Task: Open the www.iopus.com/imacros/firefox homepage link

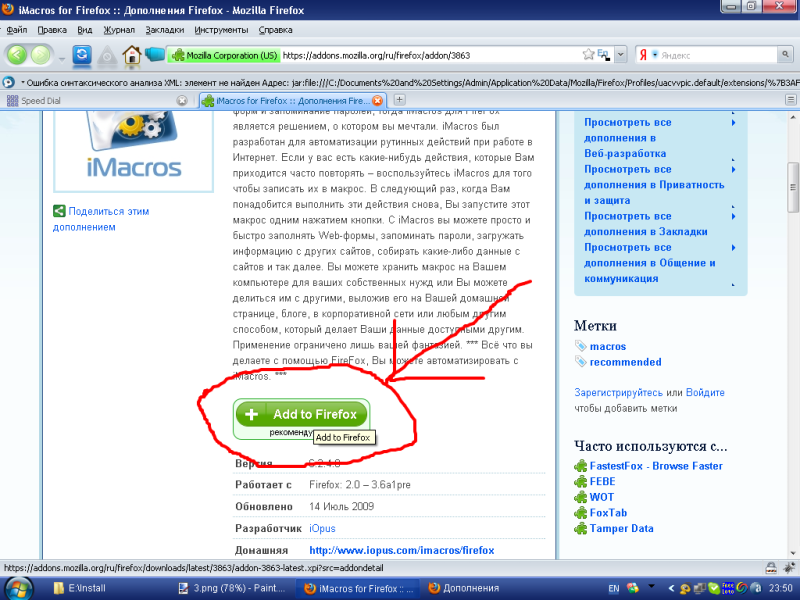Action: [x=402, y=551]
